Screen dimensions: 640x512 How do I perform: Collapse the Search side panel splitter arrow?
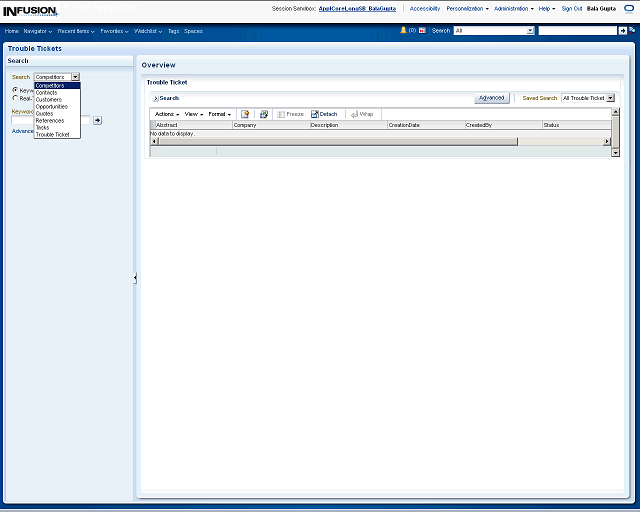point(135,278)
